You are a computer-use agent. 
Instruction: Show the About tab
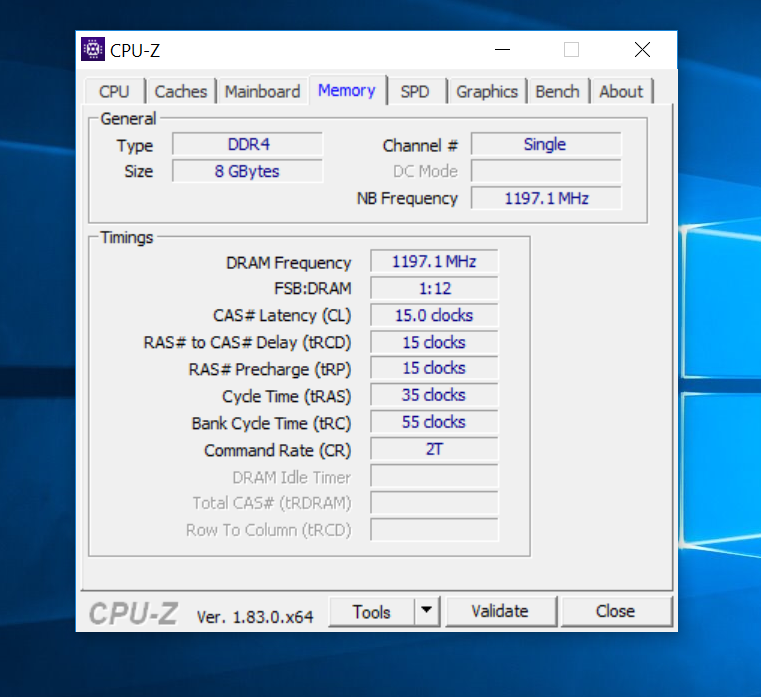621,92
